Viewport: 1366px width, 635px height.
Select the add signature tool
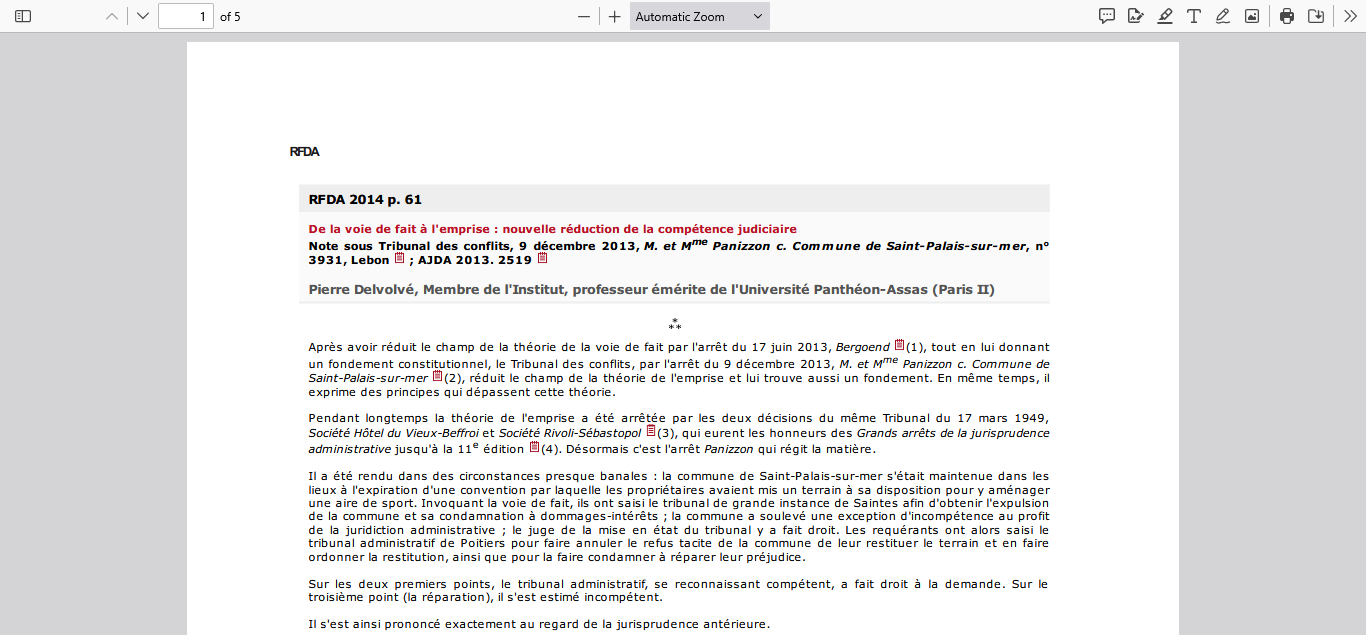tap(1136, 16)
